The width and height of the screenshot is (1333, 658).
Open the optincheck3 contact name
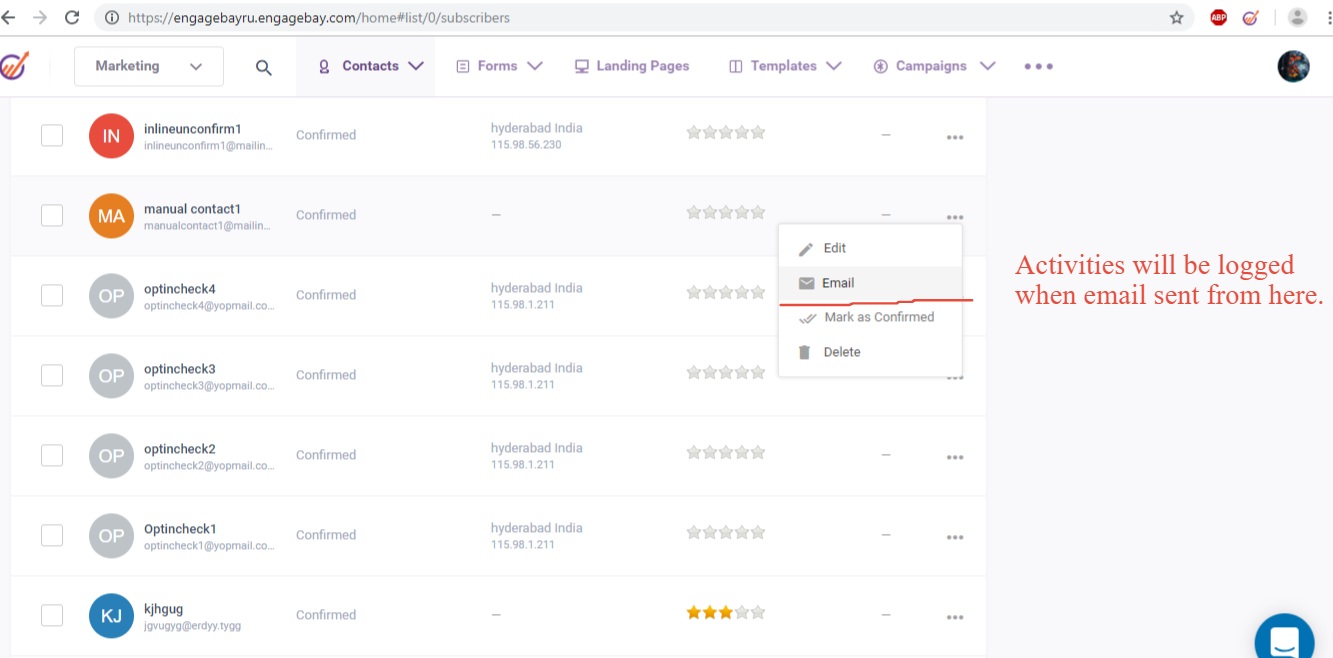[x=180, y=369]
